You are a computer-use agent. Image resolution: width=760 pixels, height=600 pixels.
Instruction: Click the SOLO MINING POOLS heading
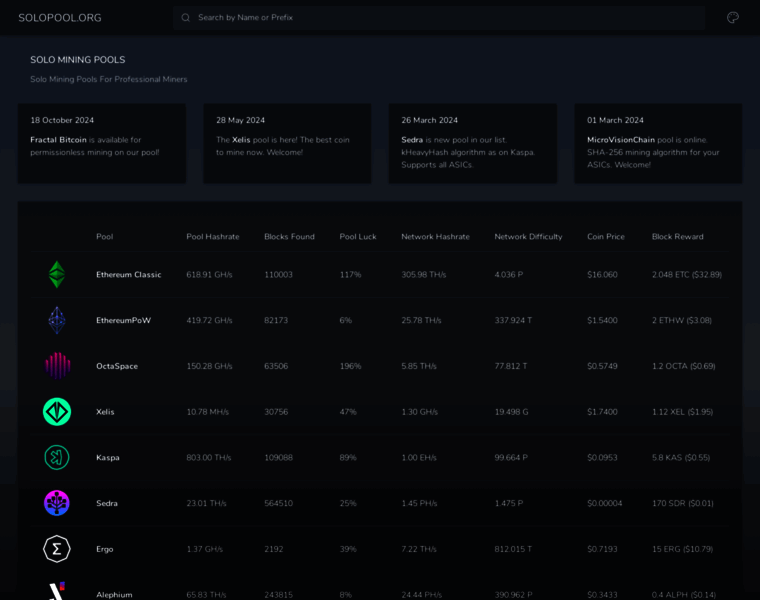click(x=78, y=60)
